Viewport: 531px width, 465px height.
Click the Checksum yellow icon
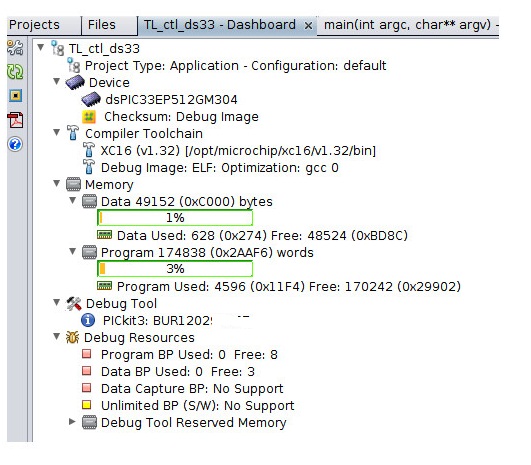point(89,117)
